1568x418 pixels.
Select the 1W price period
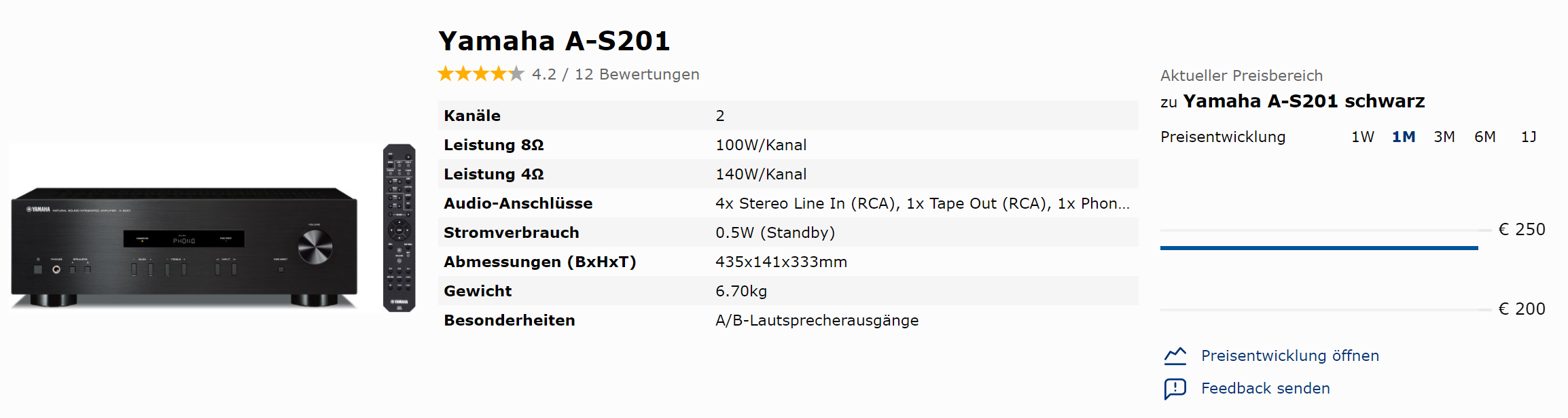[x=1363, y=137]
